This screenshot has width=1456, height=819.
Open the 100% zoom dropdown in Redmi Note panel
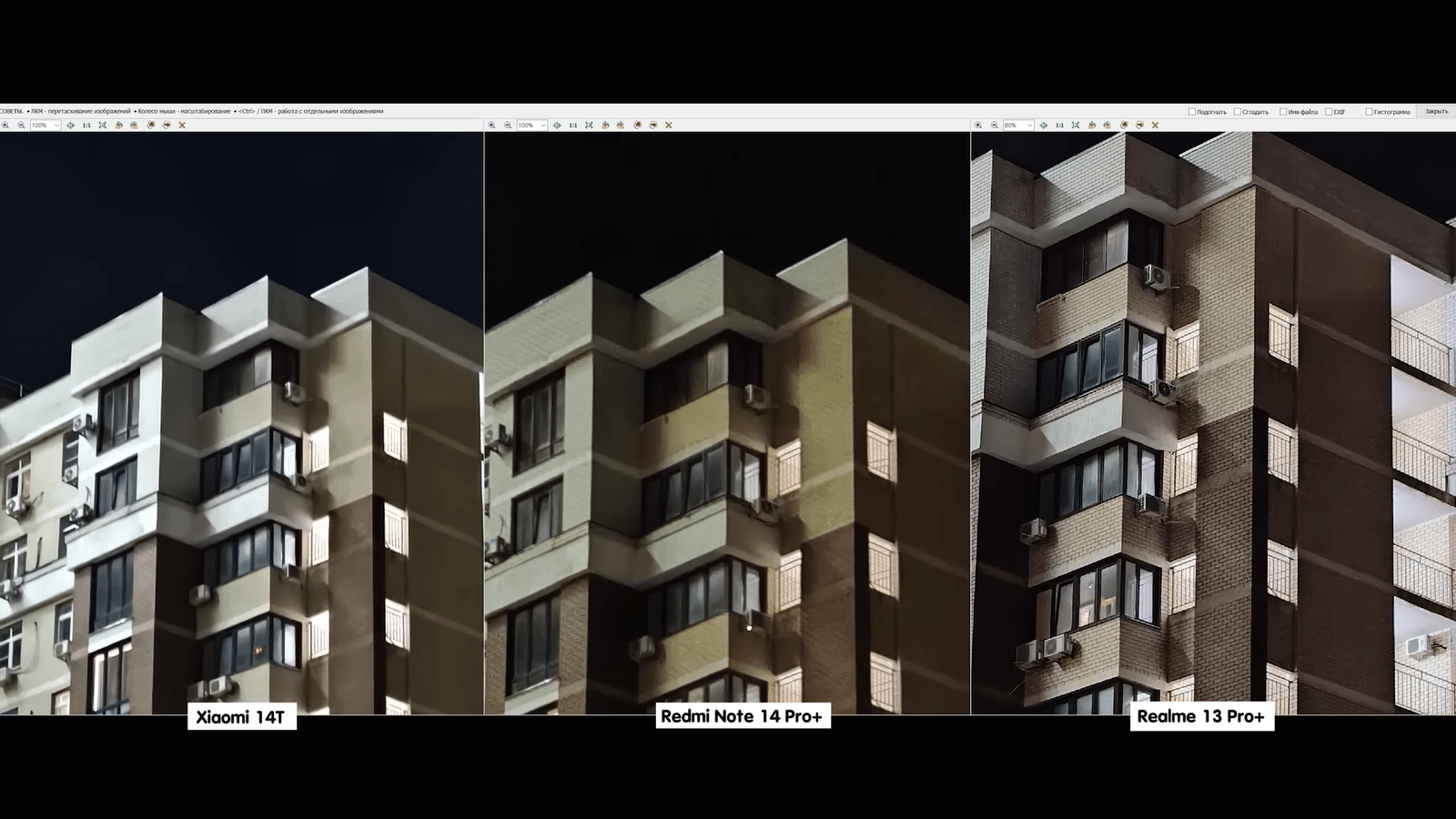pyautogui.click(x=532, y=125)
